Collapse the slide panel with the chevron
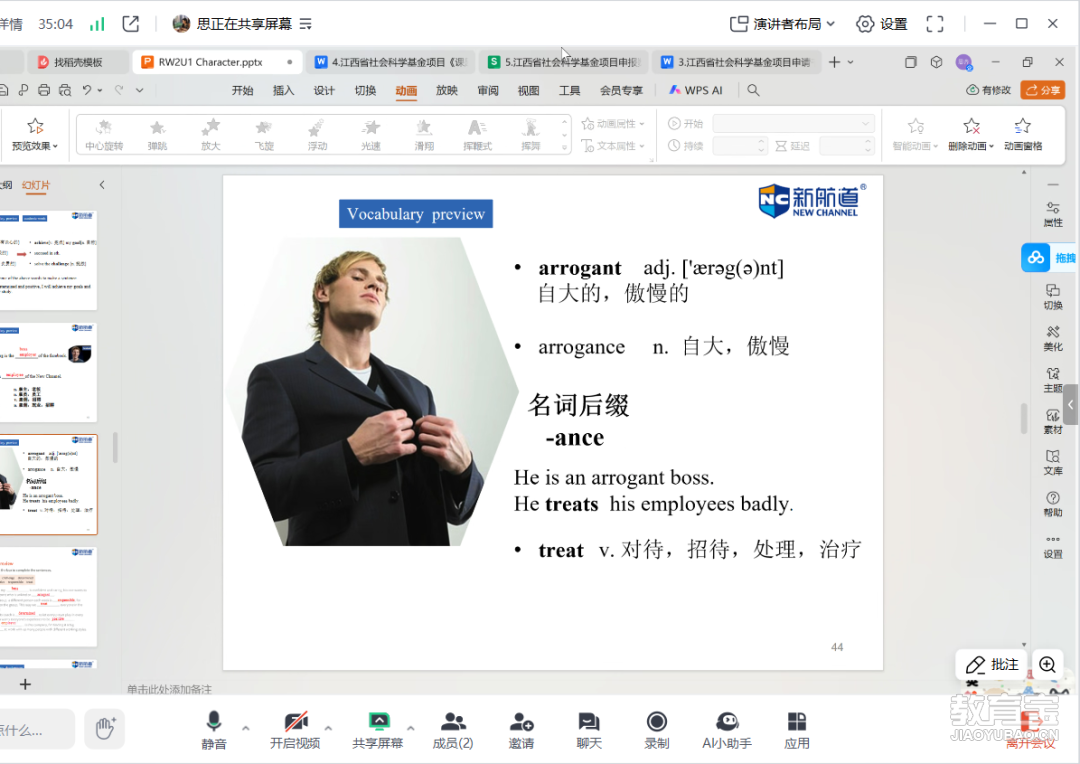Screen dimensions: 1080x764 pos(102,185)
